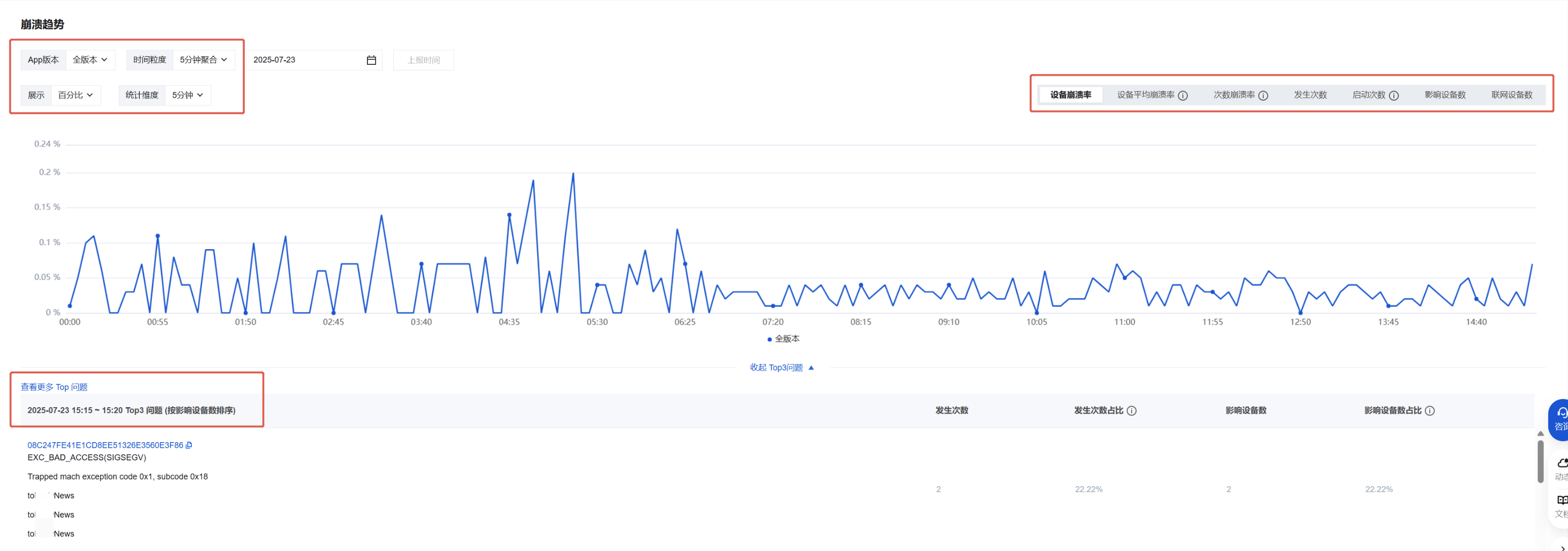Click info icon beside 次数崩溃率
1568x551 pixels.
click(x=1263, y=96)
